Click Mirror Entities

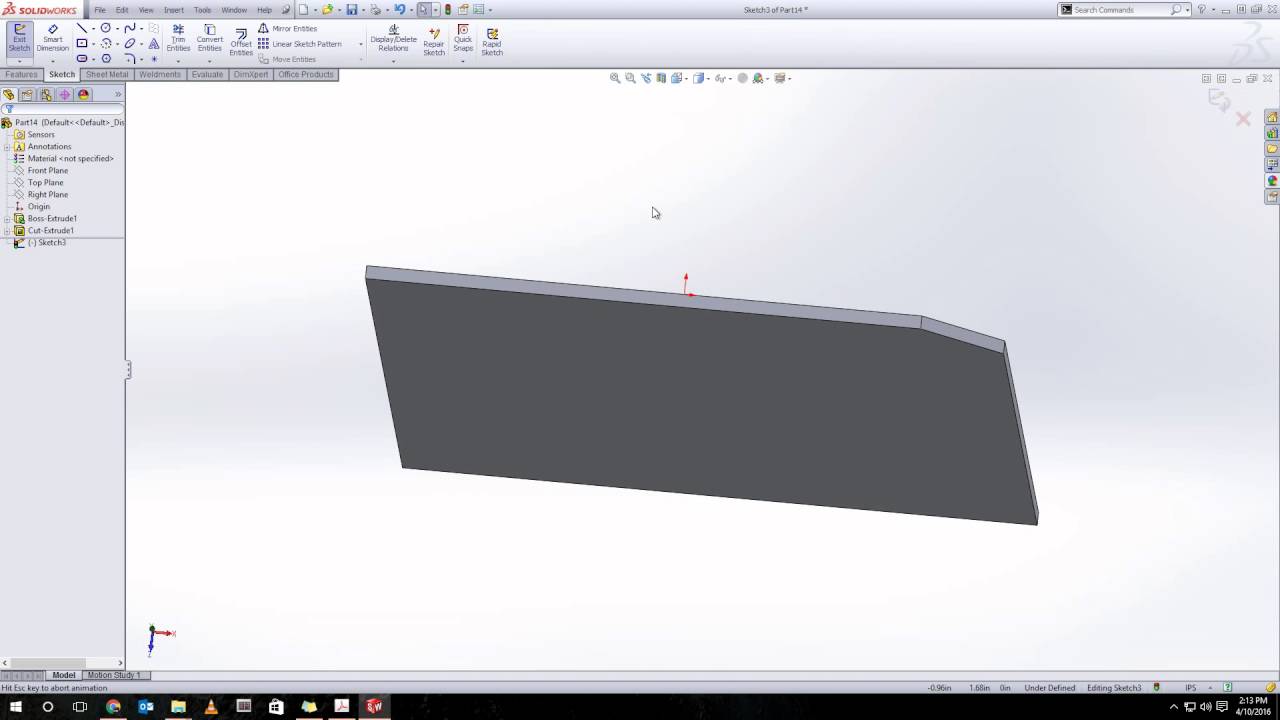point(288,28)
